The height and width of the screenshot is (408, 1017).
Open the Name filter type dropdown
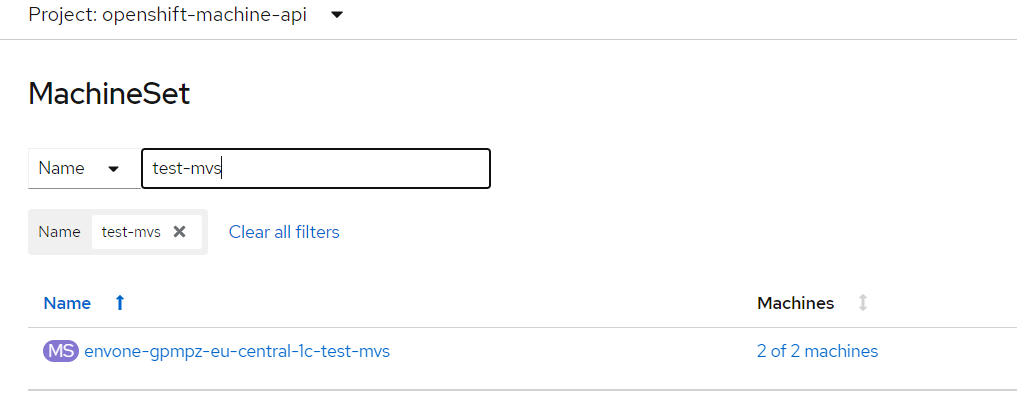[84, 169]
